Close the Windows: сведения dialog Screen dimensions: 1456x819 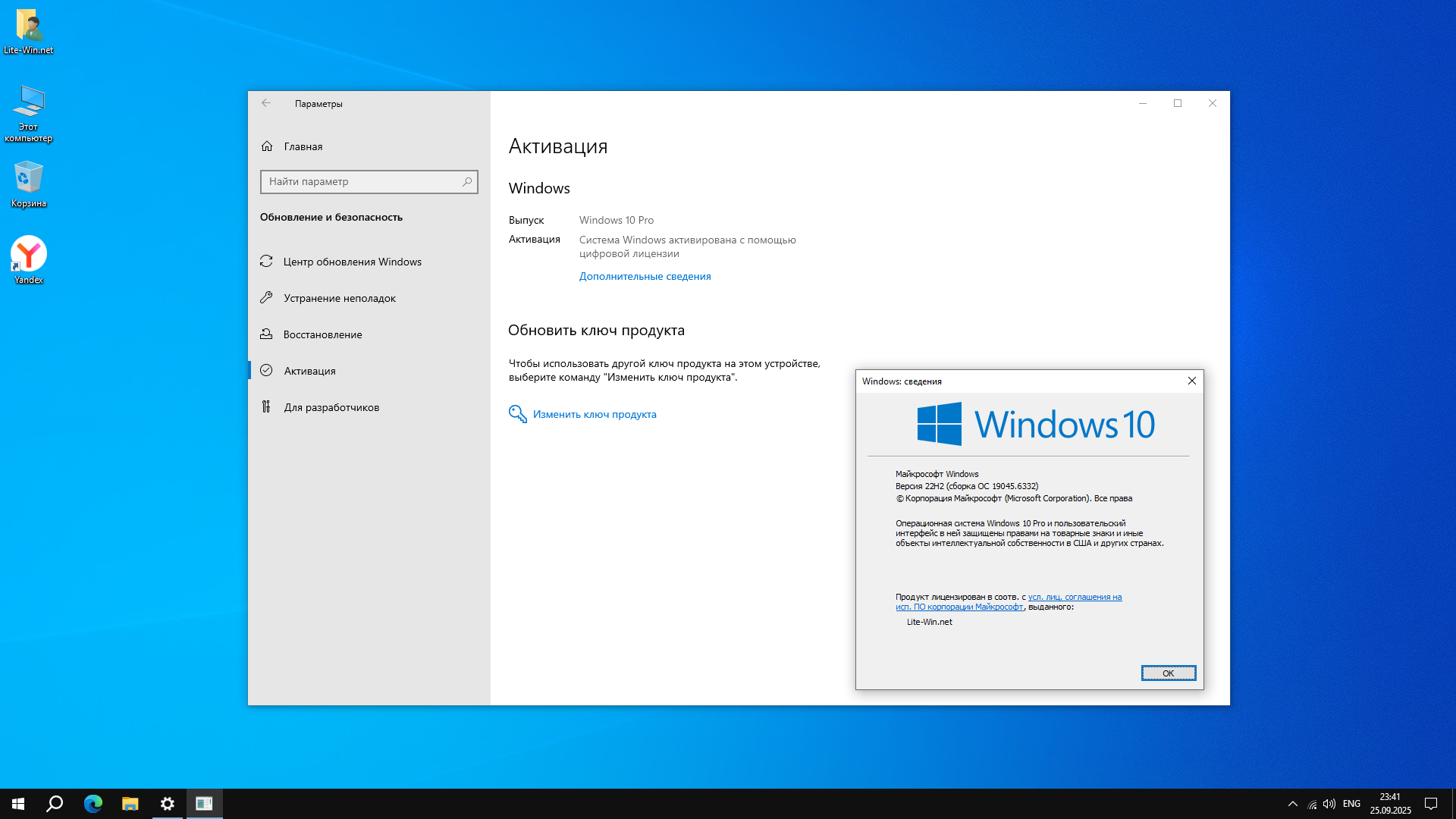tap(1191, 381)
